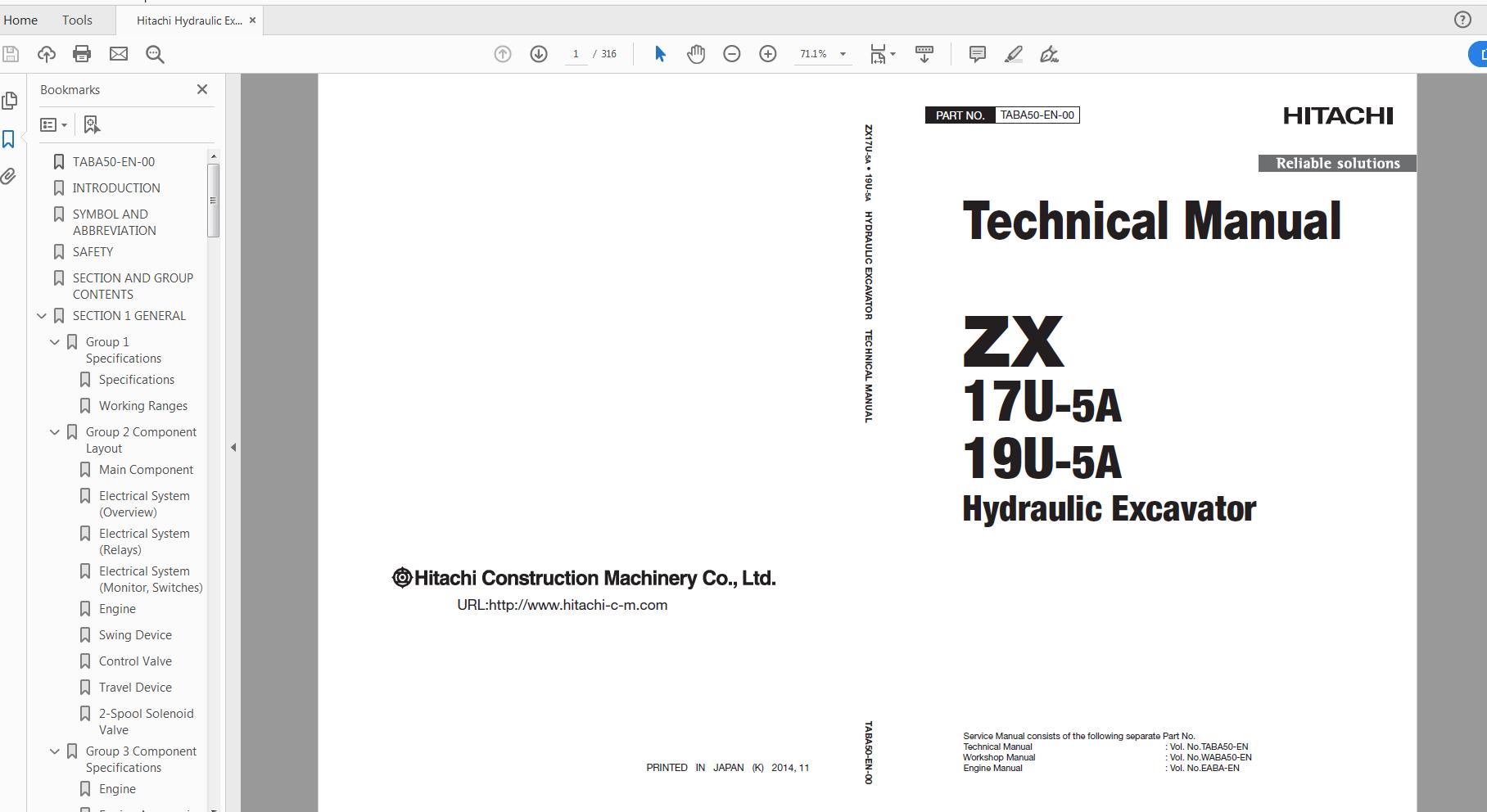This screenshot has height=812, width=1487.
Task: Select the Highlight text pen tool
Action: coord(1014,54)
